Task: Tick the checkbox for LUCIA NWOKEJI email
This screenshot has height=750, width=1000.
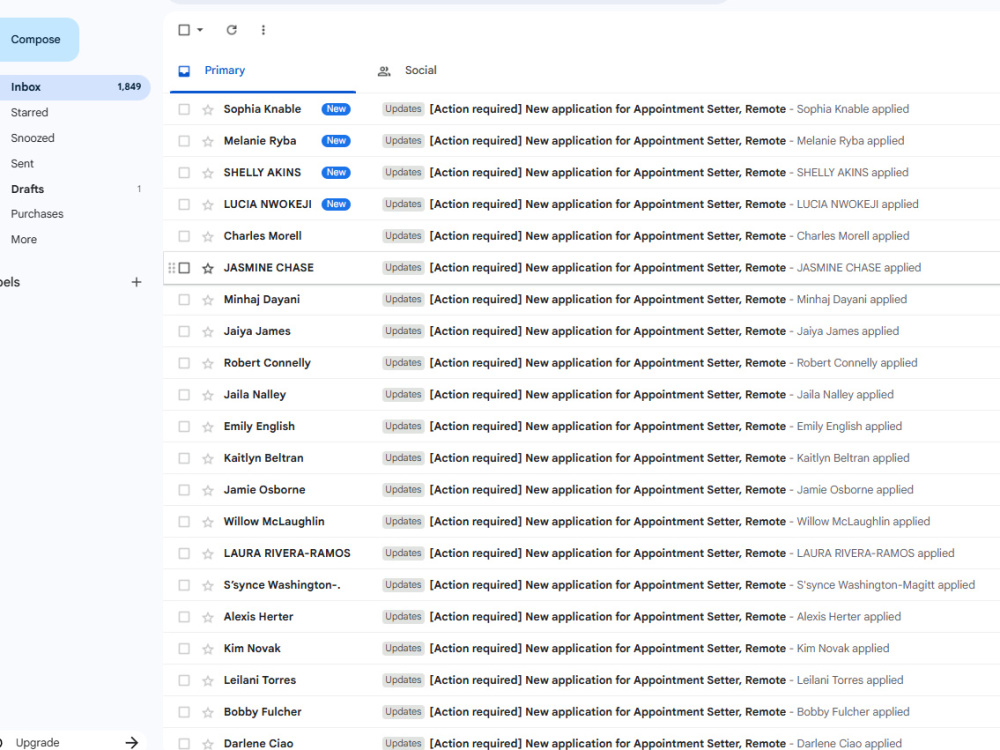Action: point(184,204)
